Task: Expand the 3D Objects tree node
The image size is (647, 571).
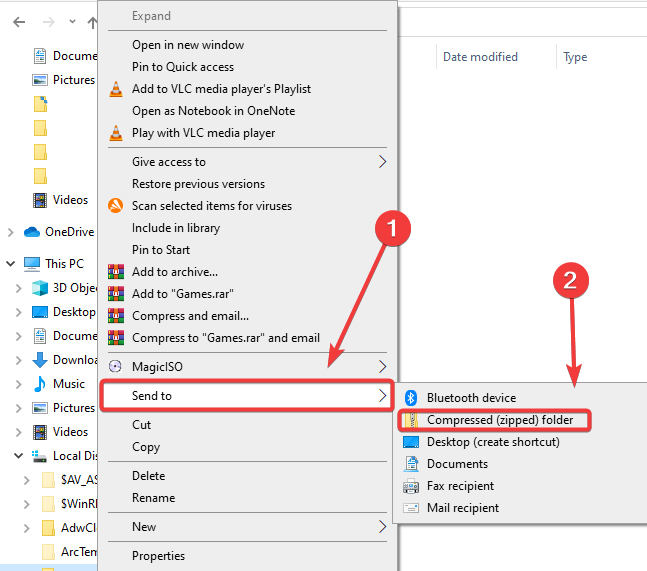Action: (x=19, y=288)
